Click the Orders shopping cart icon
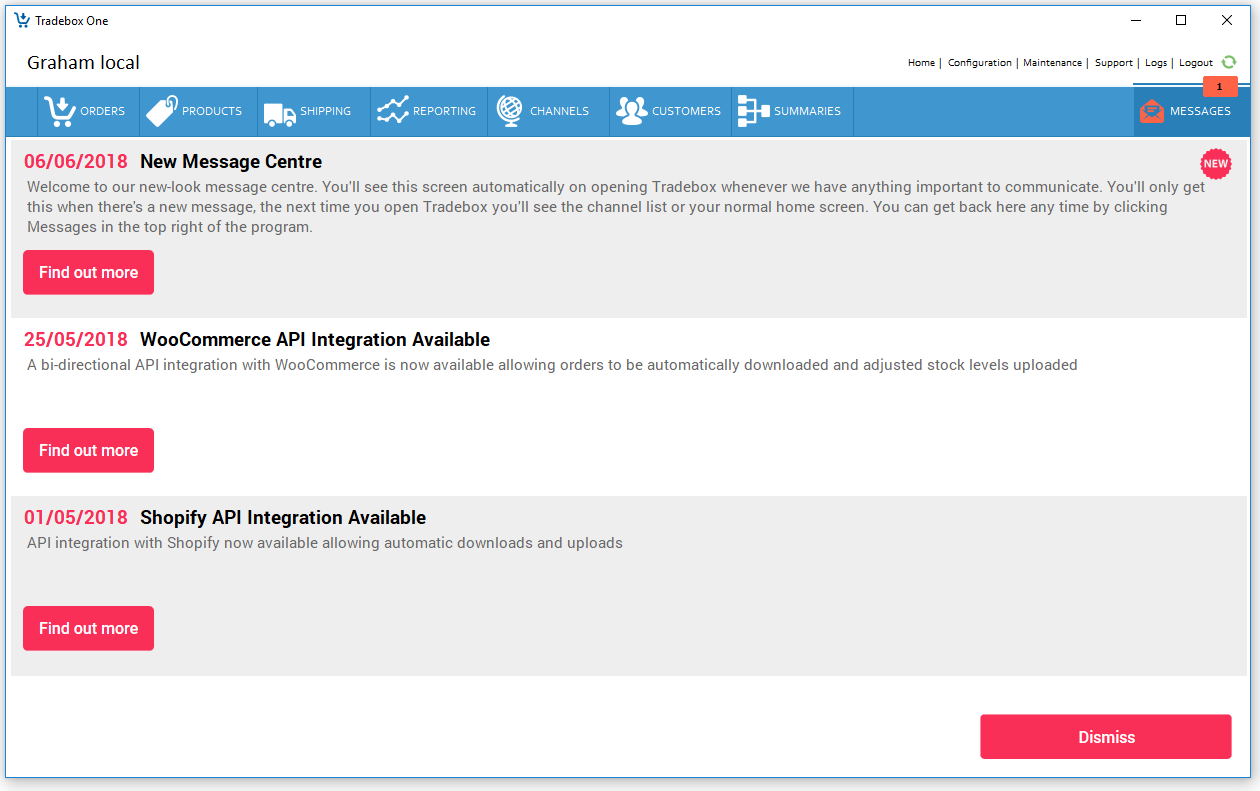Viewport: 1260px width, 791px height. pos(60,111)
